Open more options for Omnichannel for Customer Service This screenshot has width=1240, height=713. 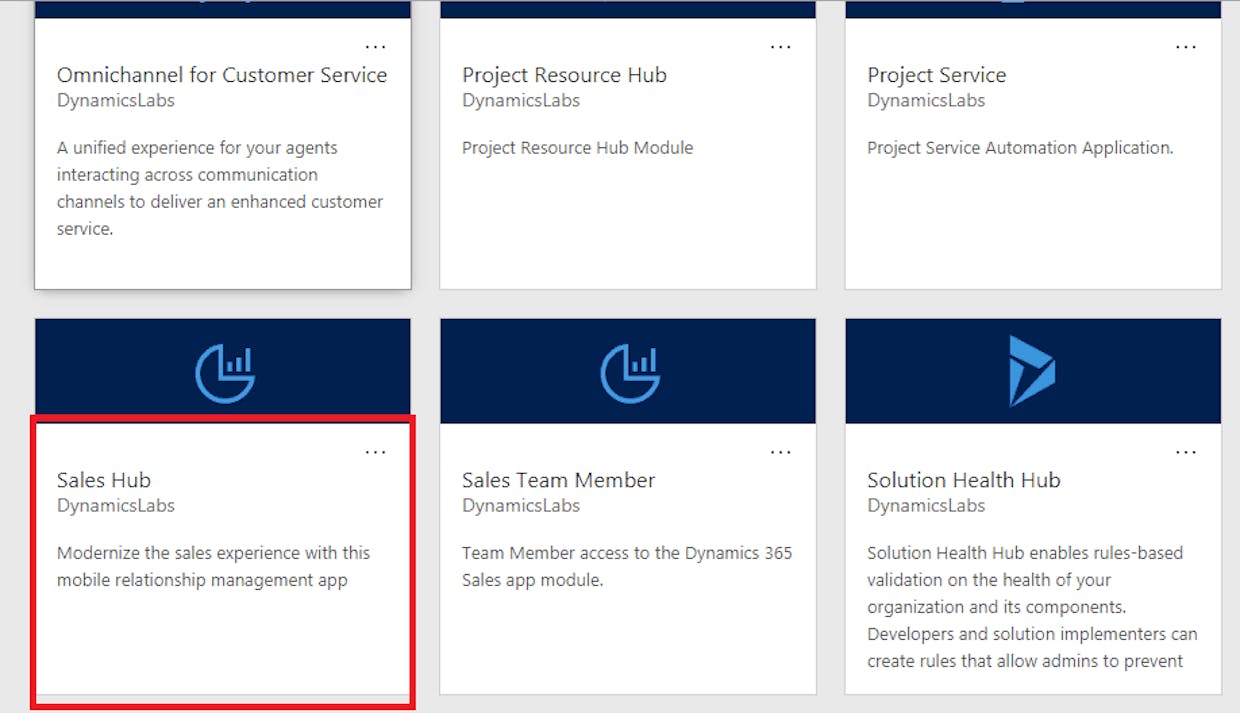tap(375, 46)
